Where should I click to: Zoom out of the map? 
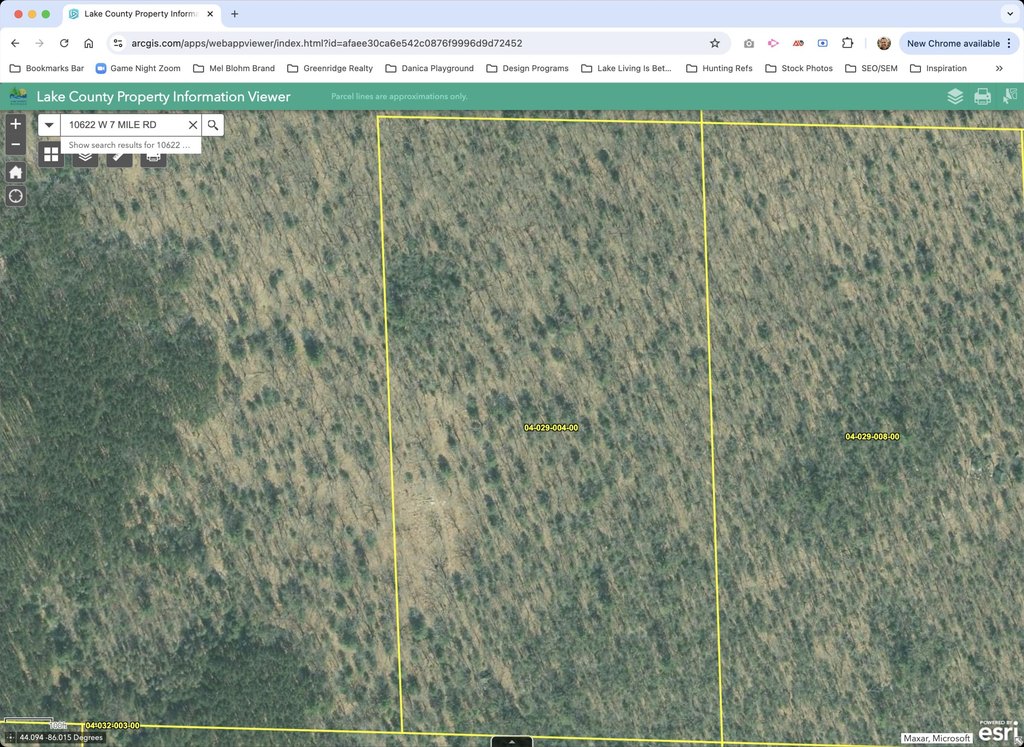[x=15, y=146]
